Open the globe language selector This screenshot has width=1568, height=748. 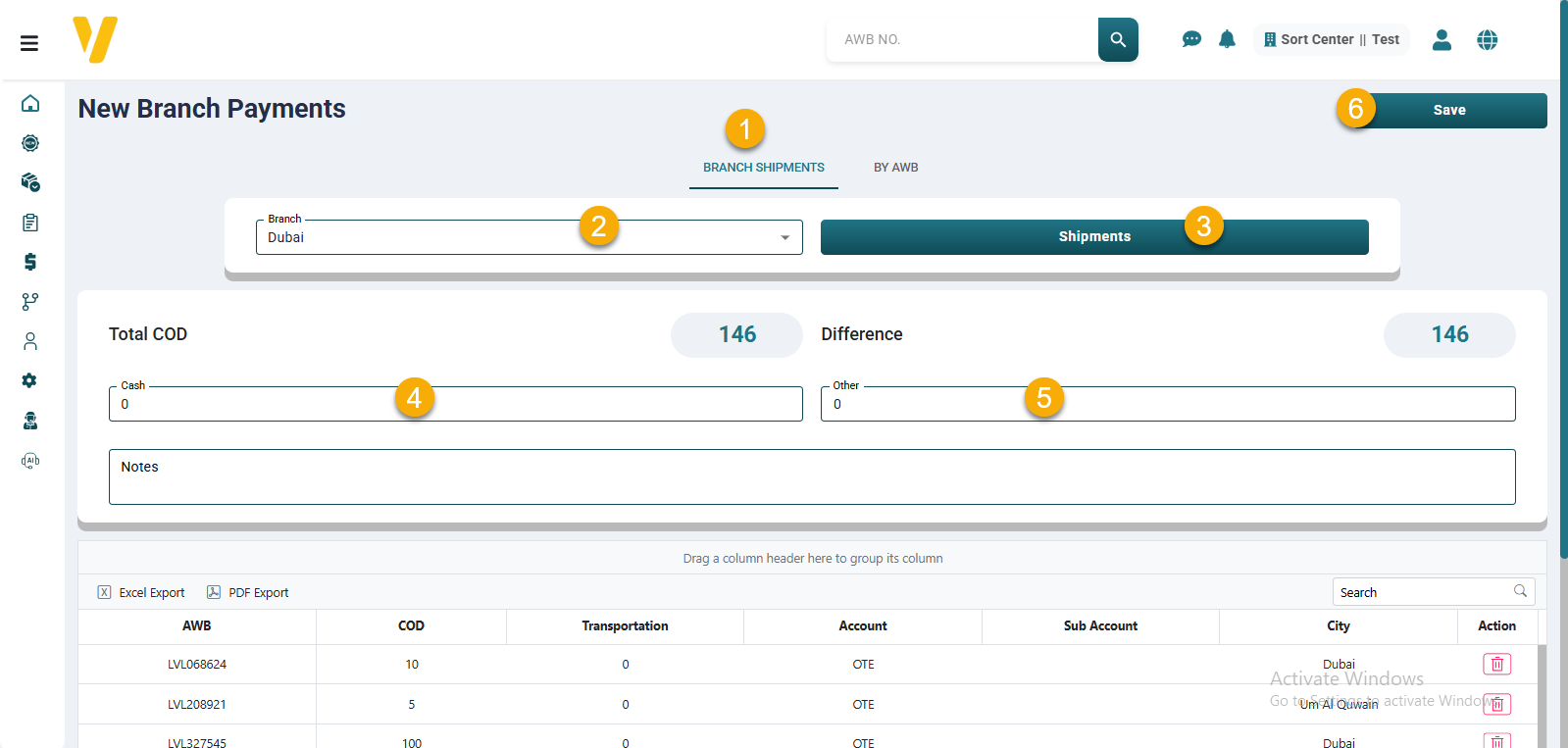pyautogui.click(x=1487, y=39)
